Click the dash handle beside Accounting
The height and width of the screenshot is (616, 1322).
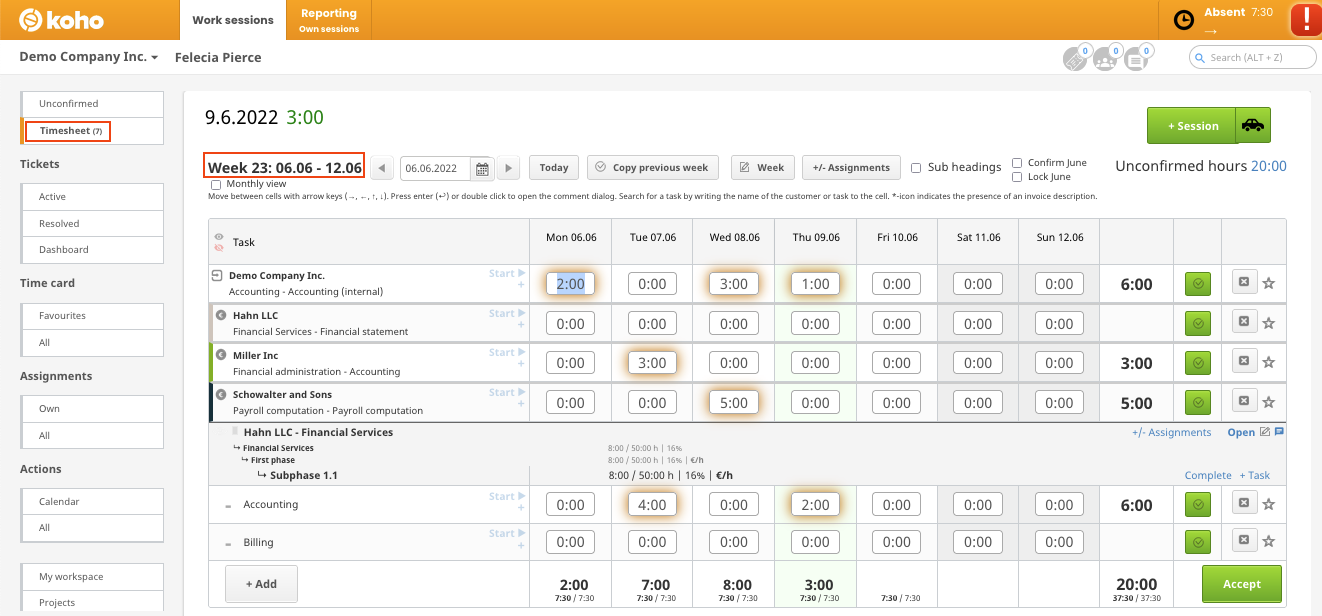[x=228, y=506]
